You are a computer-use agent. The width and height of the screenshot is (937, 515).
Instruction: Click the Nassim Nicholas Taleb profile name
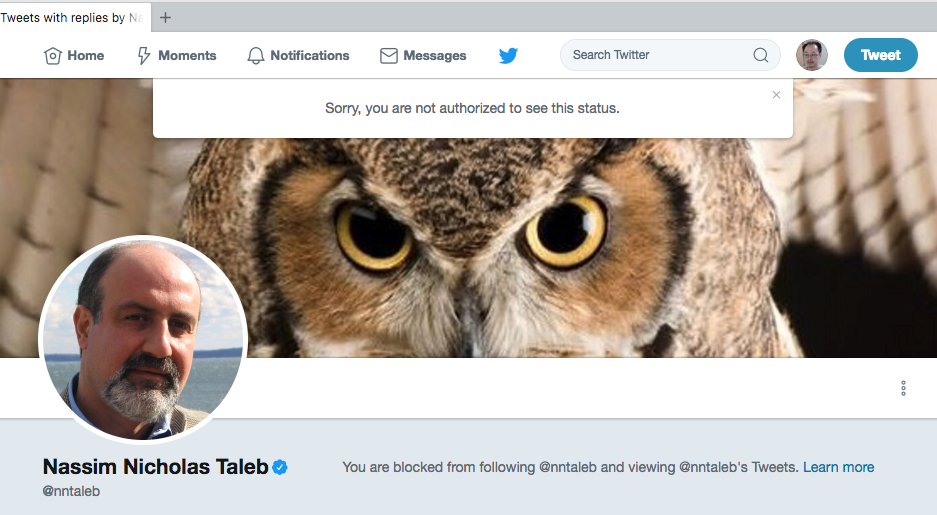click(155, 467)
